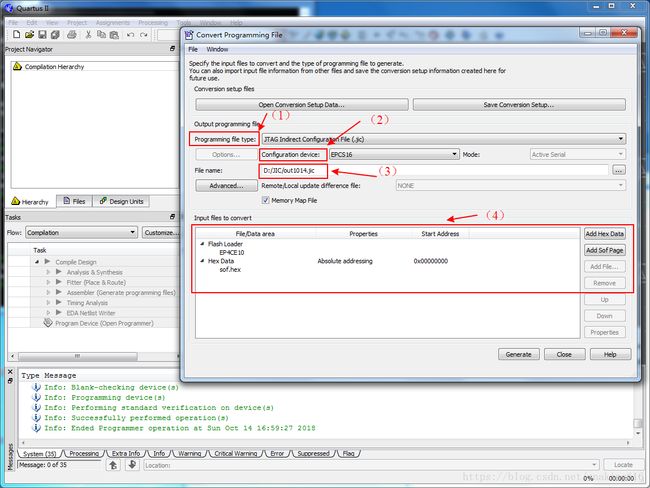Open File menu in Convert Programming File dialog

pos(193,49)
